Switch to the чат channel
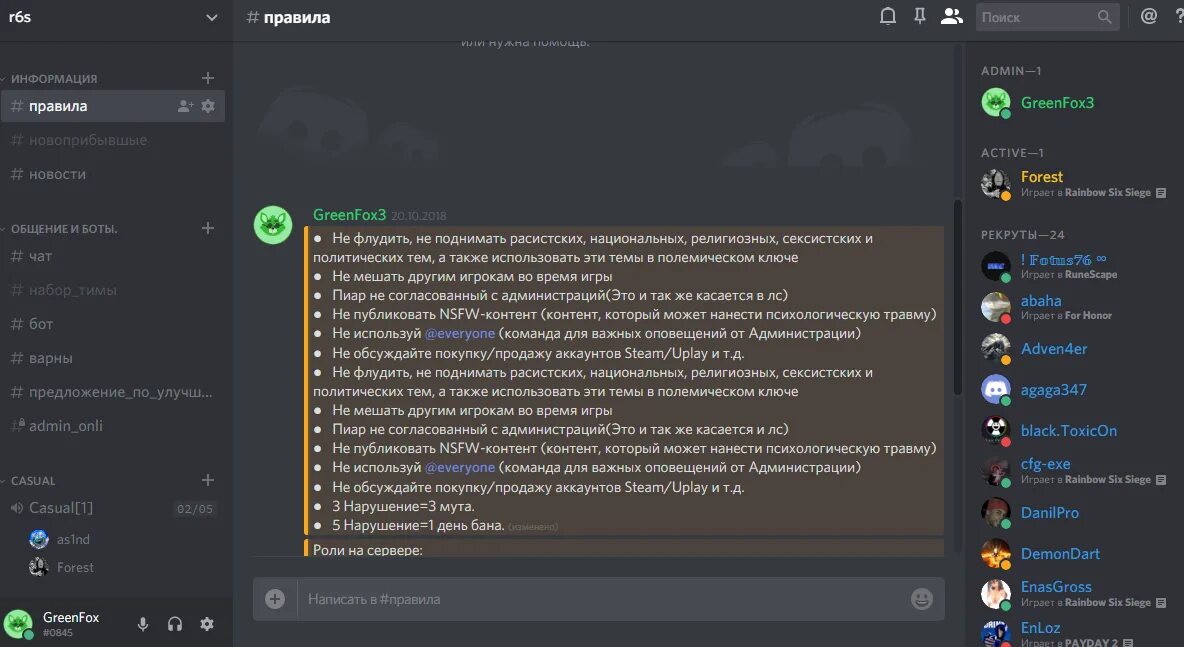 (x=113, y=256)
